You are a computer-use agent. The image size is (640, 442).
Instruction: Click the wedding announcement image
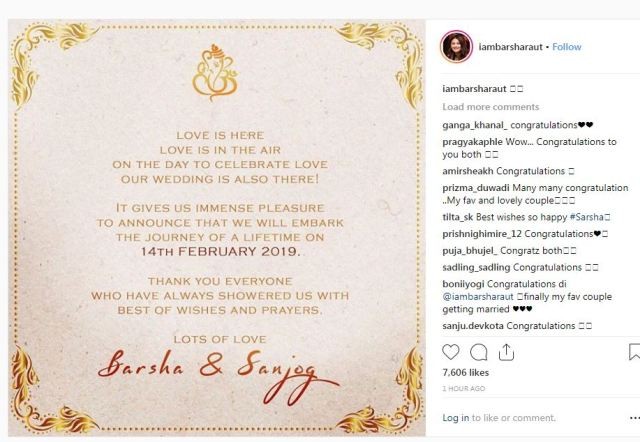215,221
